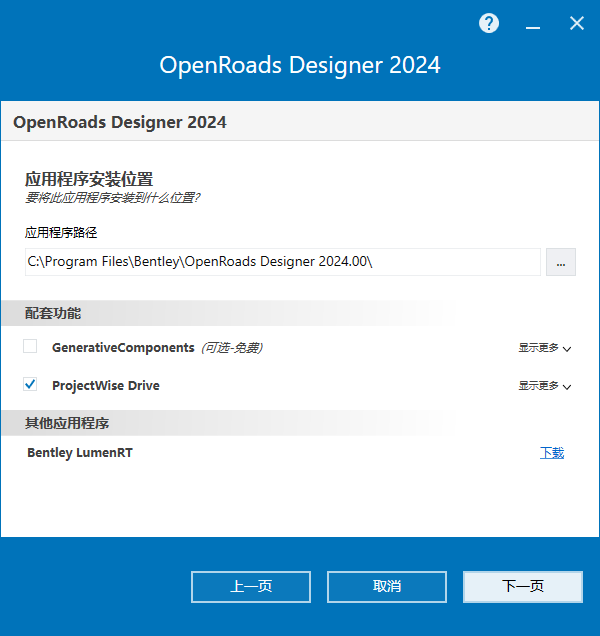Select the GenerativeComponents label text
The width and height of the screenshot is (600, 636).
123,348
